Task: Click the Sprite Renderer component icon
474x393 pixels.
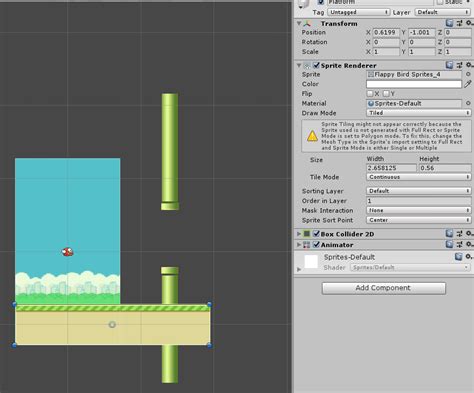Action: [307, 65]
